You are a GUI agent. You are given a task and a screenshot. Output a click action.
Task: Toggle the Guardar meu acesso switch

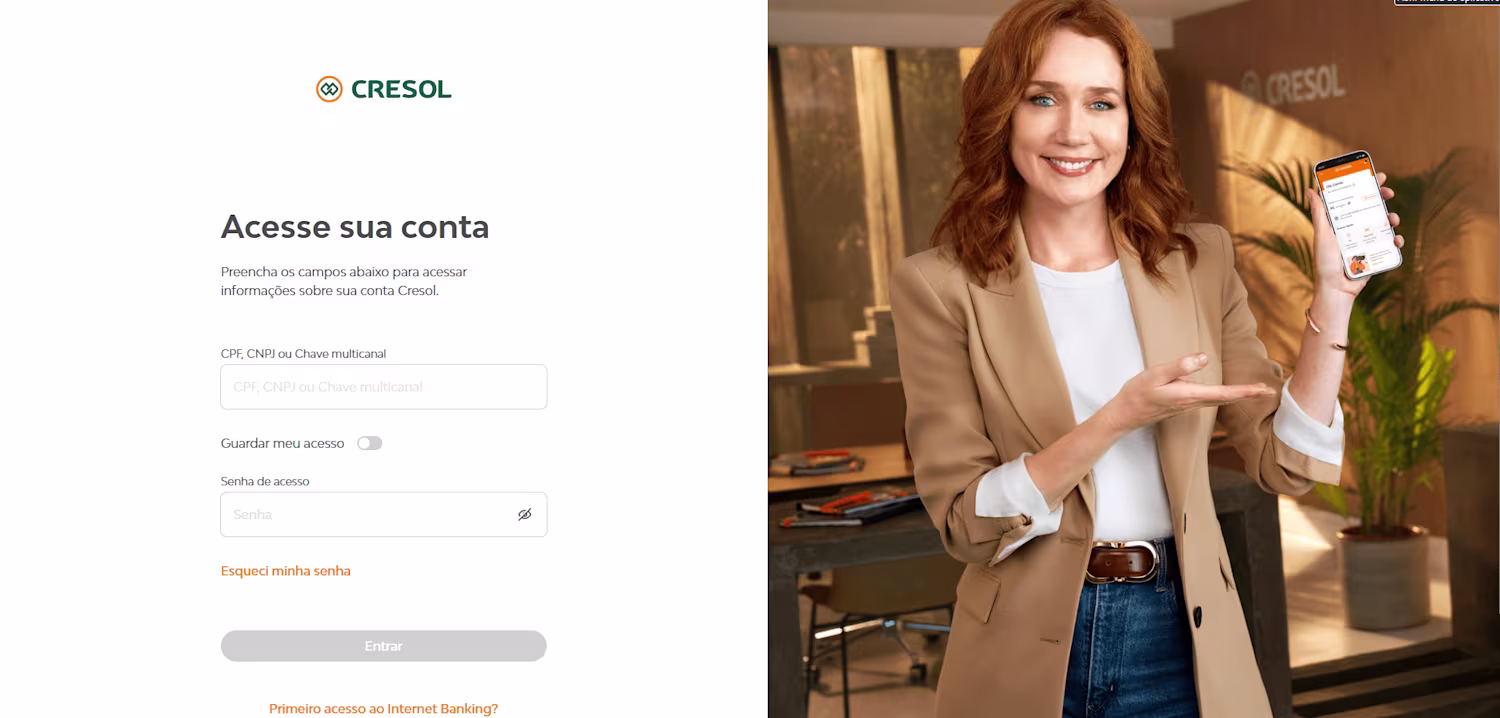click(370, 443)
